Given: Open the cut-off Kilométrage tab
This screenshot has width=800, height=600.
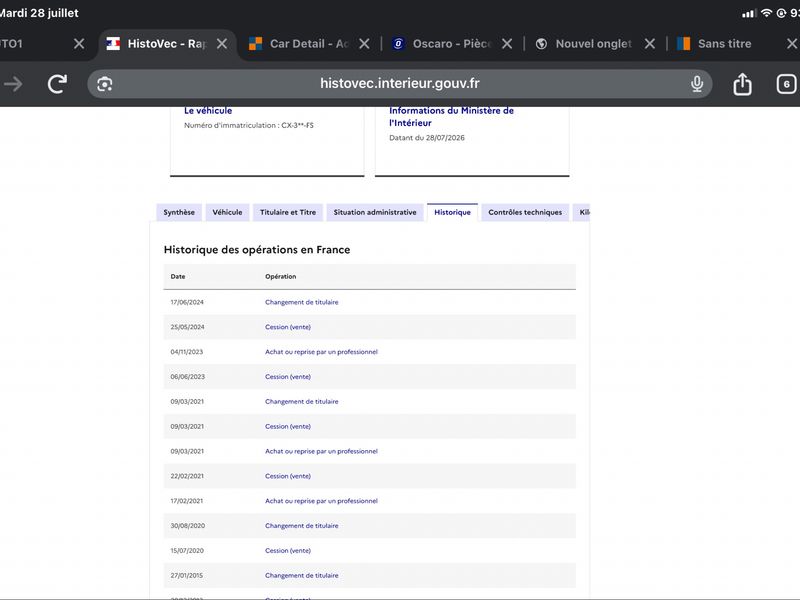Looking at the screenshot, I should [x=583, y=212].
